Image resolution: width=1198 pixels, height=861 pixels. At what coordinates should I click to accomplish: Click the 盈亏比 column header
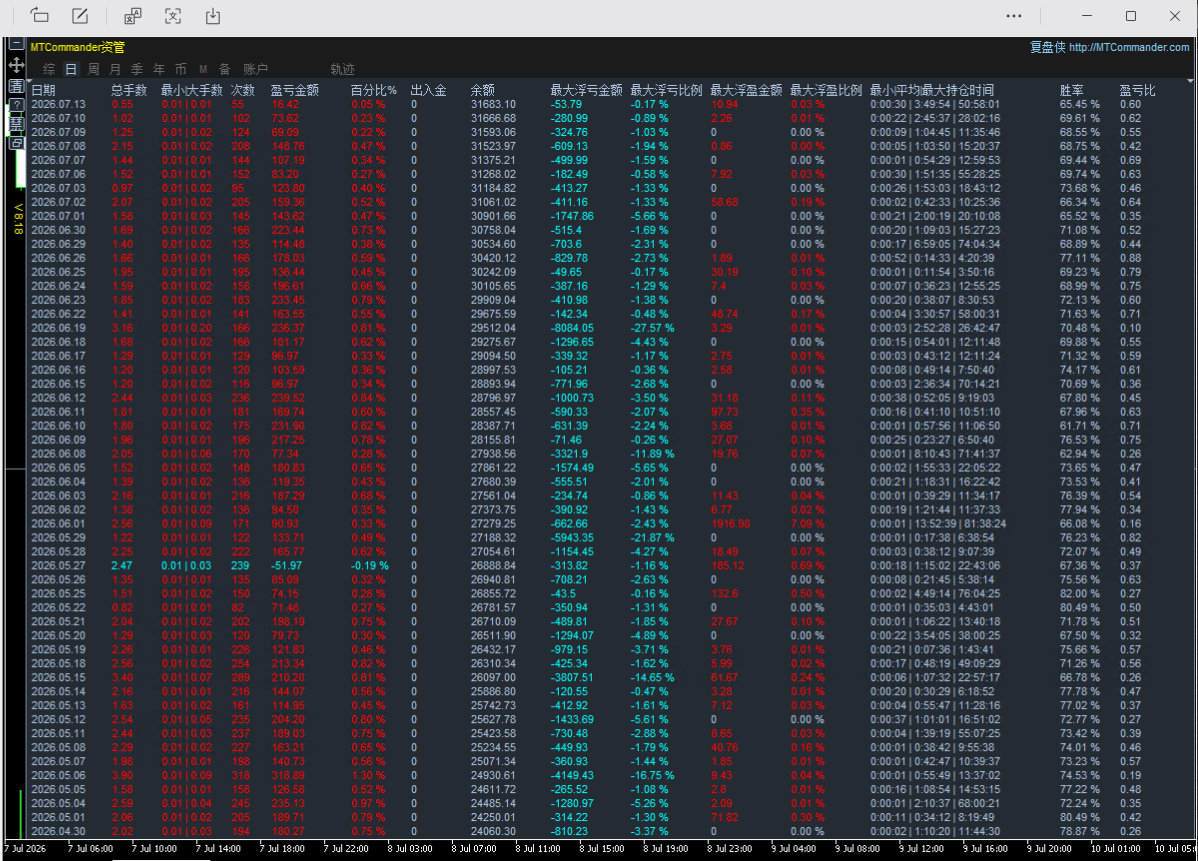tap(1138, 90)
